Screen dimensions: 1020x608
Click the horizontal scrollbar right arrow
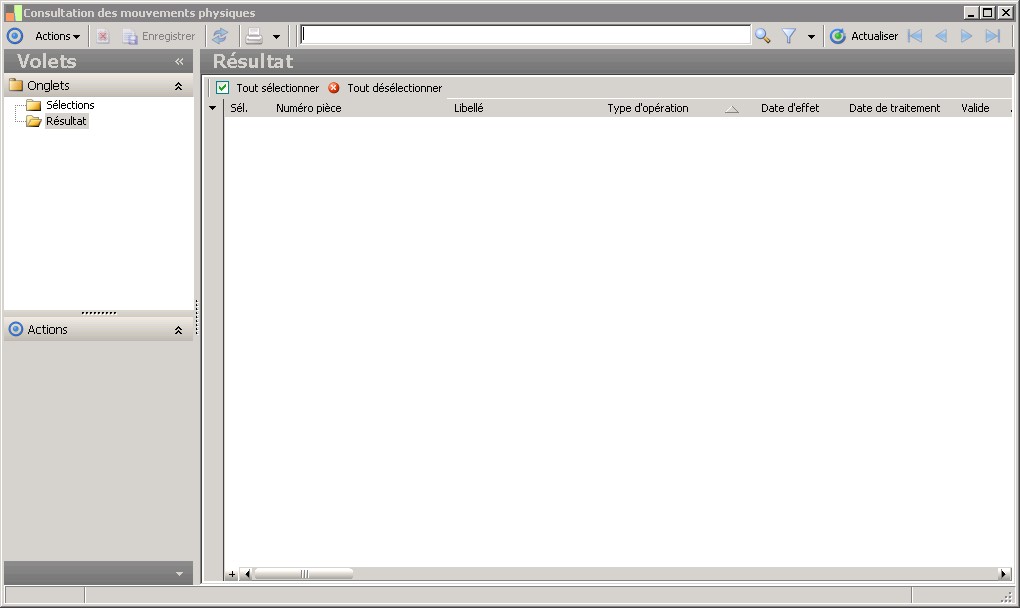[x=1004, y=574]
